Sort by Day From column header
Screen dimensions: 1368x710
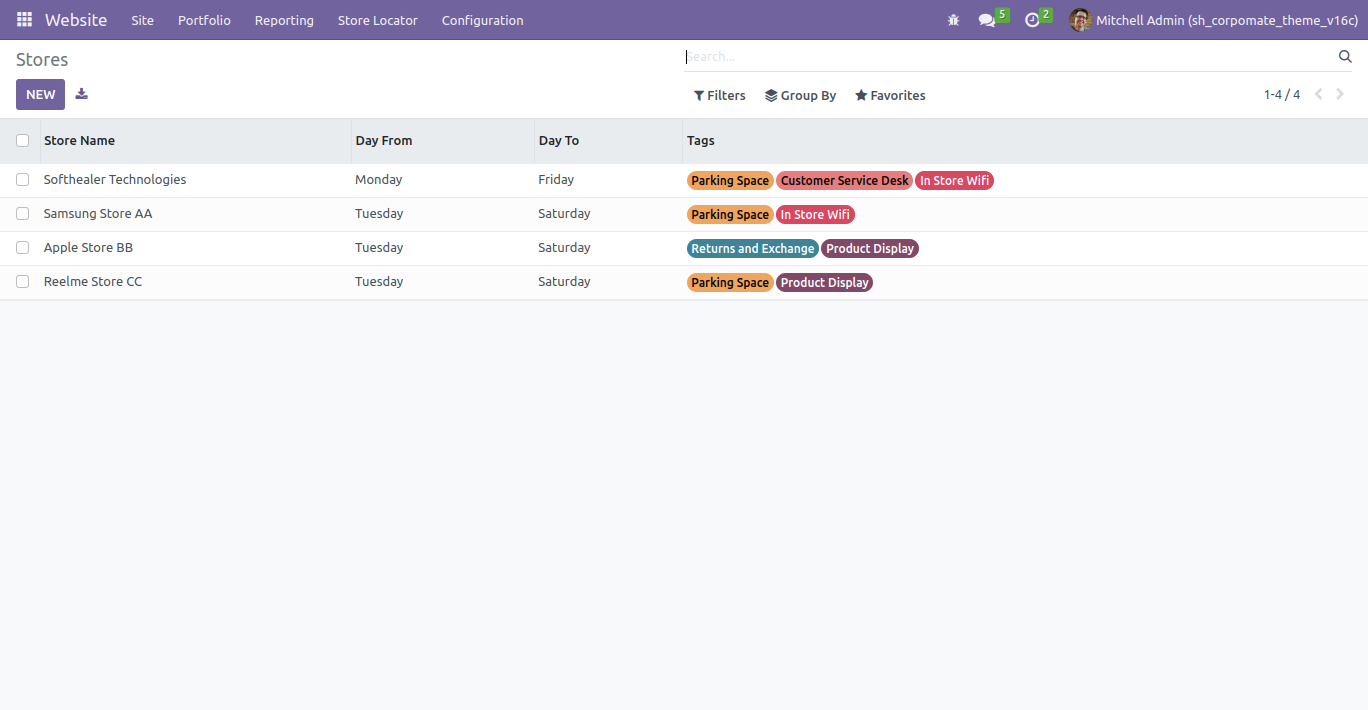pos(443,141)
